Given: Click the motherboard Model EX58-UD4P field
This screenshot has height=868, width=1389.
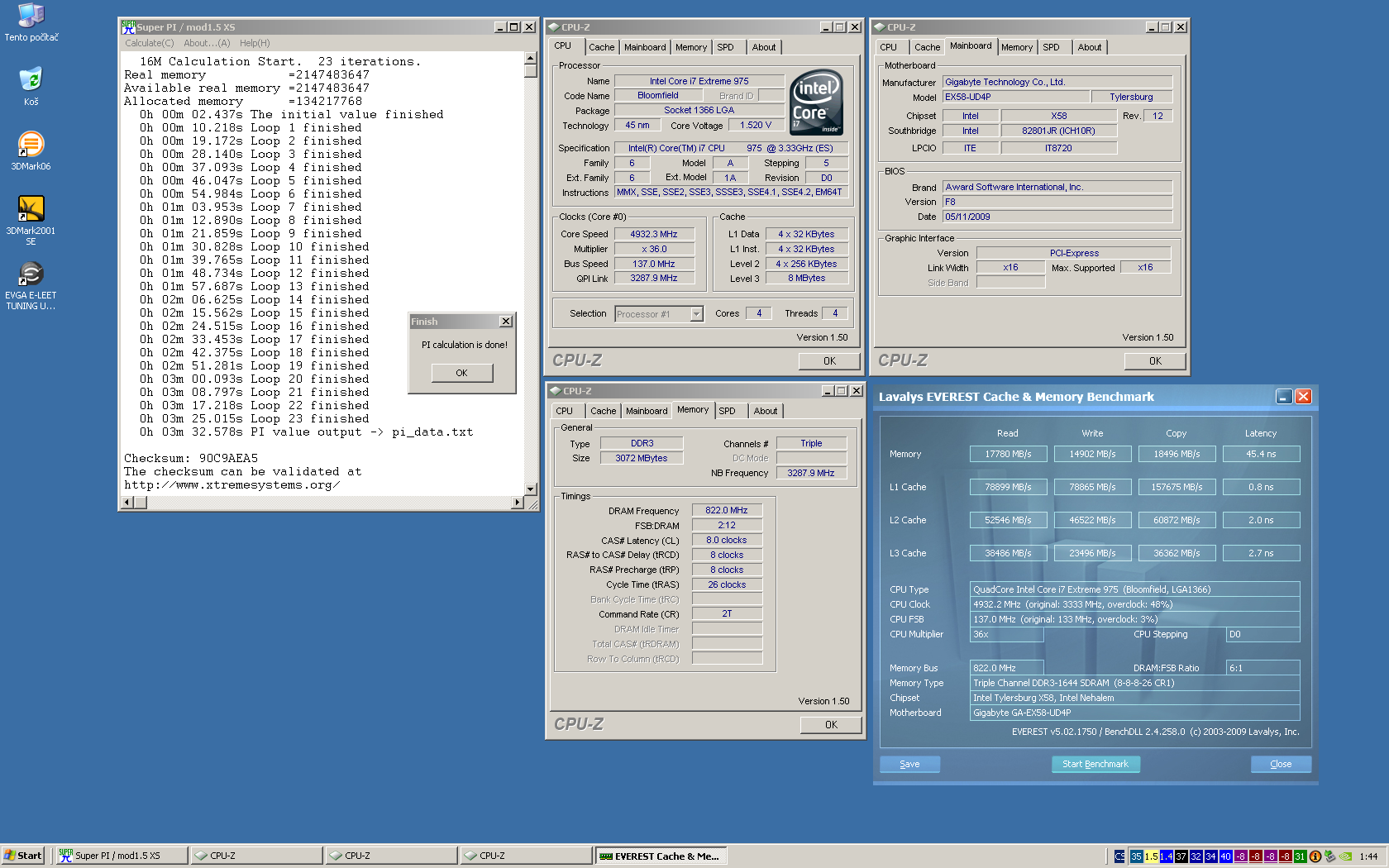Looking at the screenshot, I should click(x=1016, y=97).
